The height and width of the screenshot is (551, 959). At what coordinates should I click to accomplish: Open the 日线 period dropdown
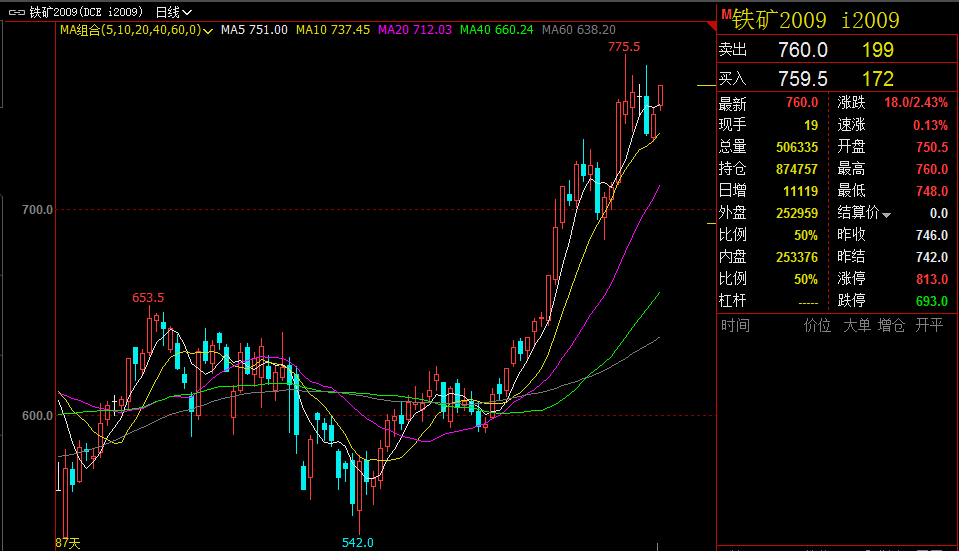point(173,12)
